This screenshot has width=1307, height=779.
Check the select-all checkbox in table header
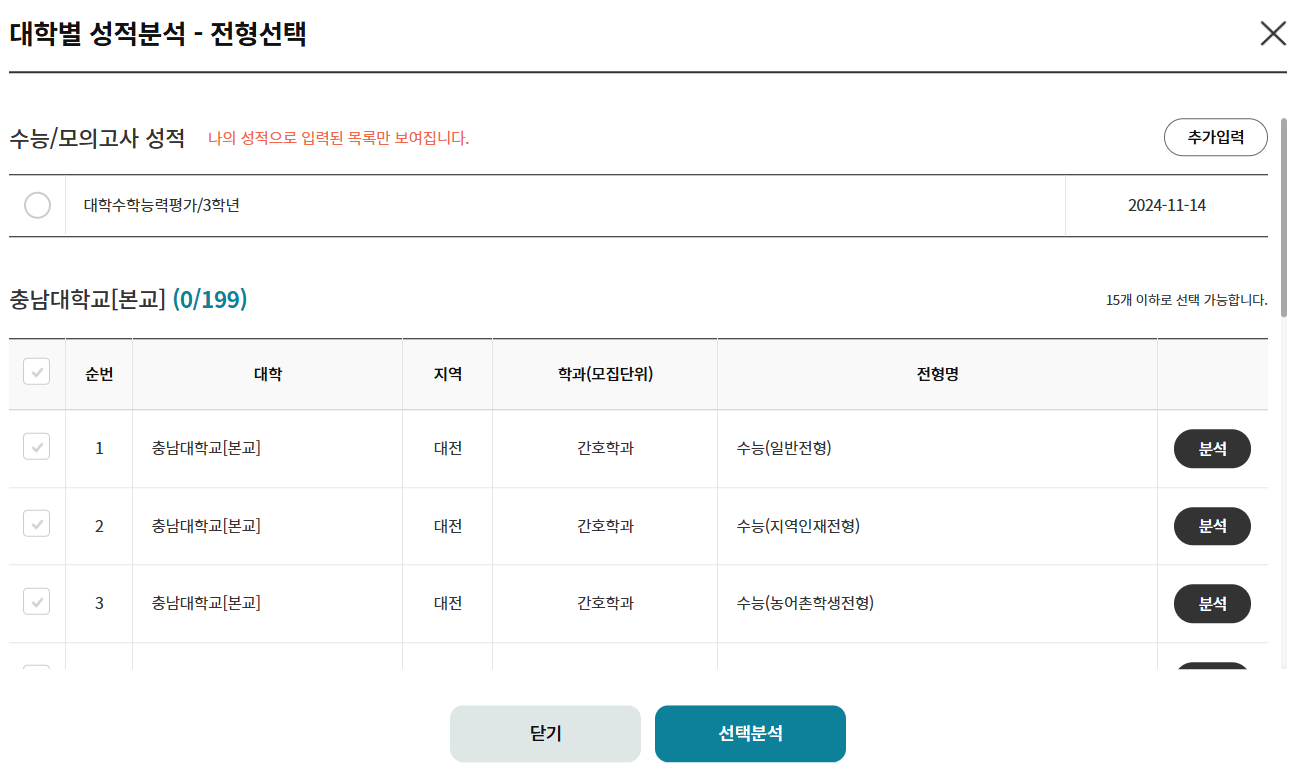click(x=37, y=373)
